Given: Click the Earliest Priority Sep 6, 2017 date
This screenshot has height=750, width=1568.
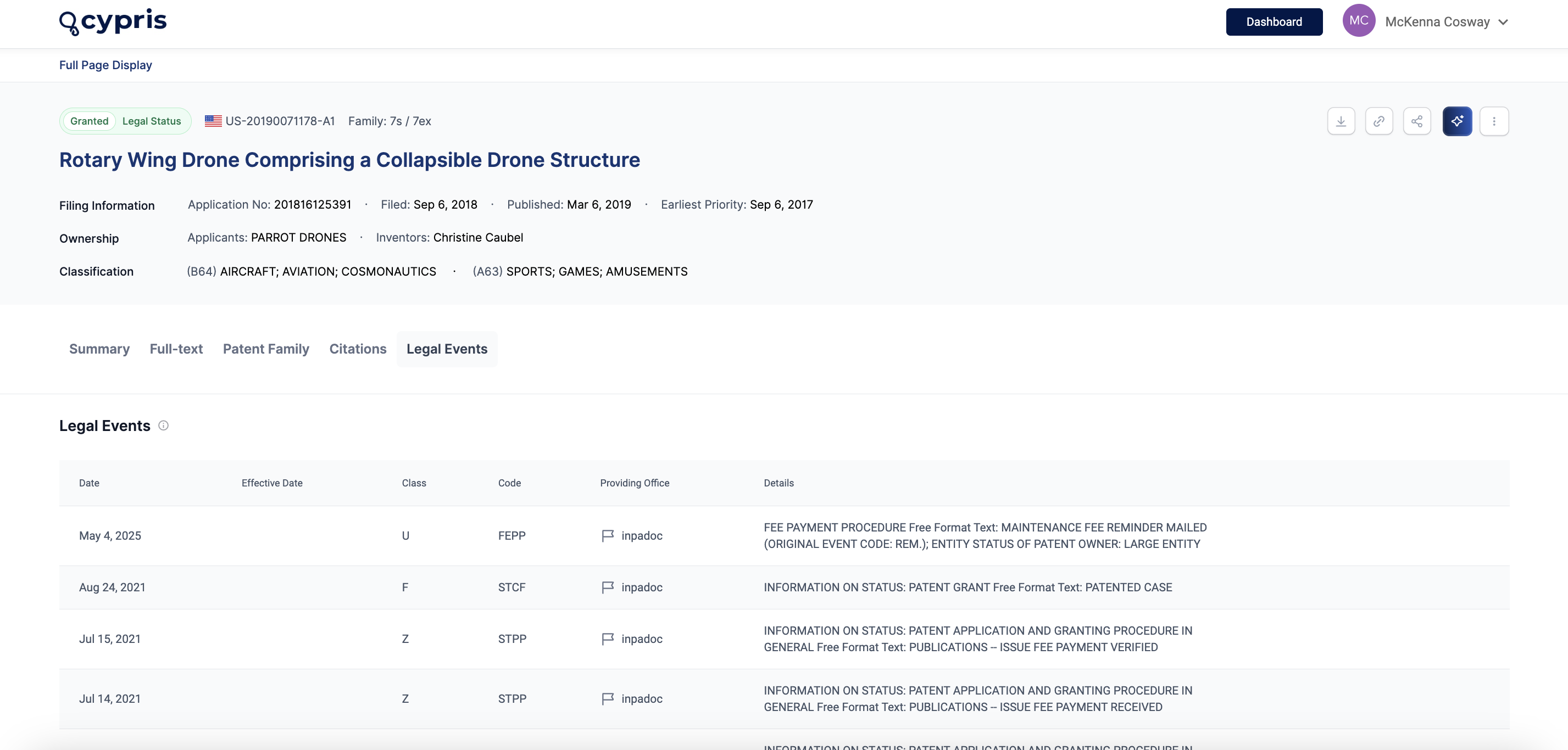Looking at the screenshot, I should click(x=781, y=205).
